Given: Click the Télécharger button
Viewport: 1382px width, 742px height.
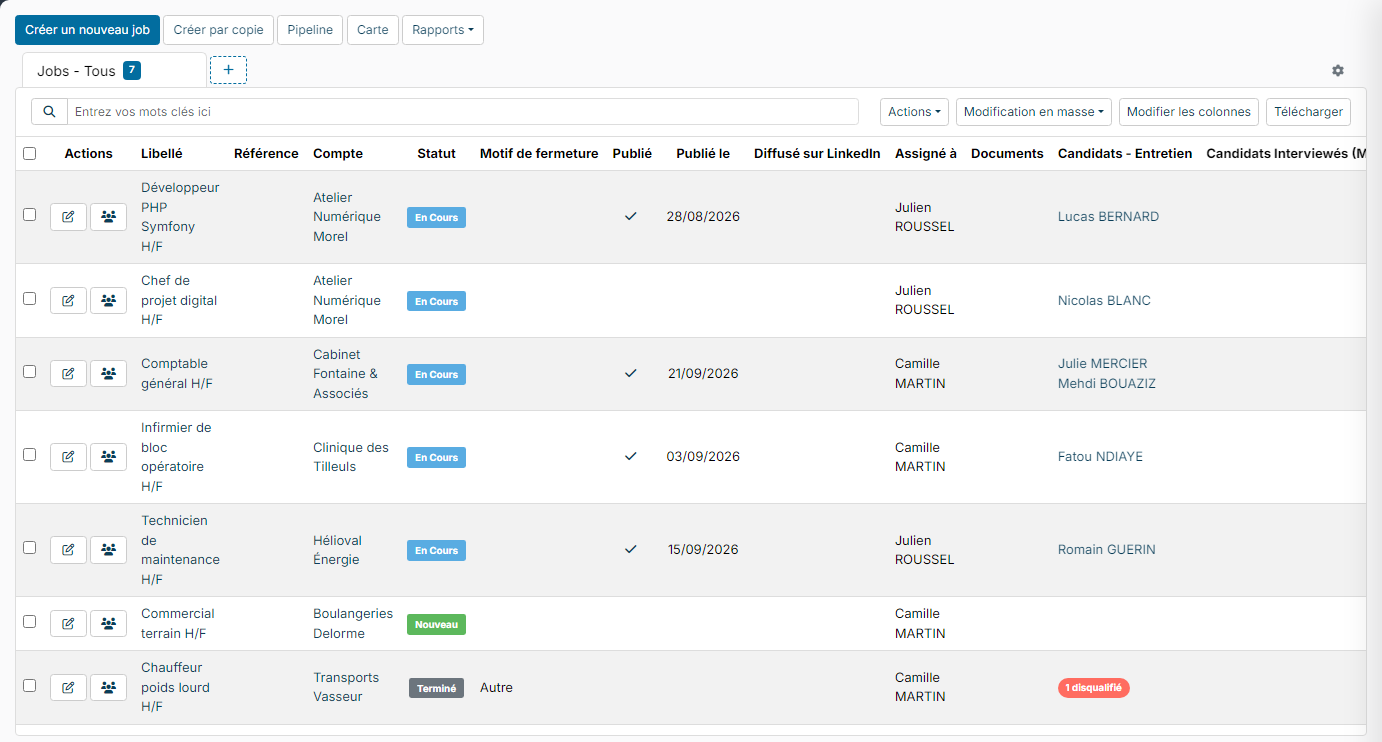Looking at the screenshot, I should (x=1308, y=112).
